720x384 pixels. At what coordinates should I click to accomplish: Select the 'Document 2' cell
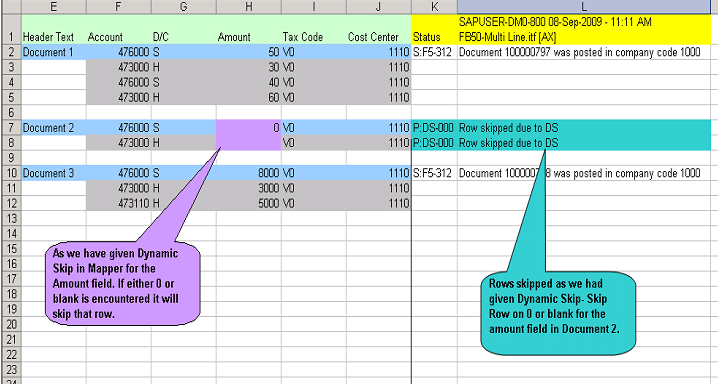[x=54, y=128]
